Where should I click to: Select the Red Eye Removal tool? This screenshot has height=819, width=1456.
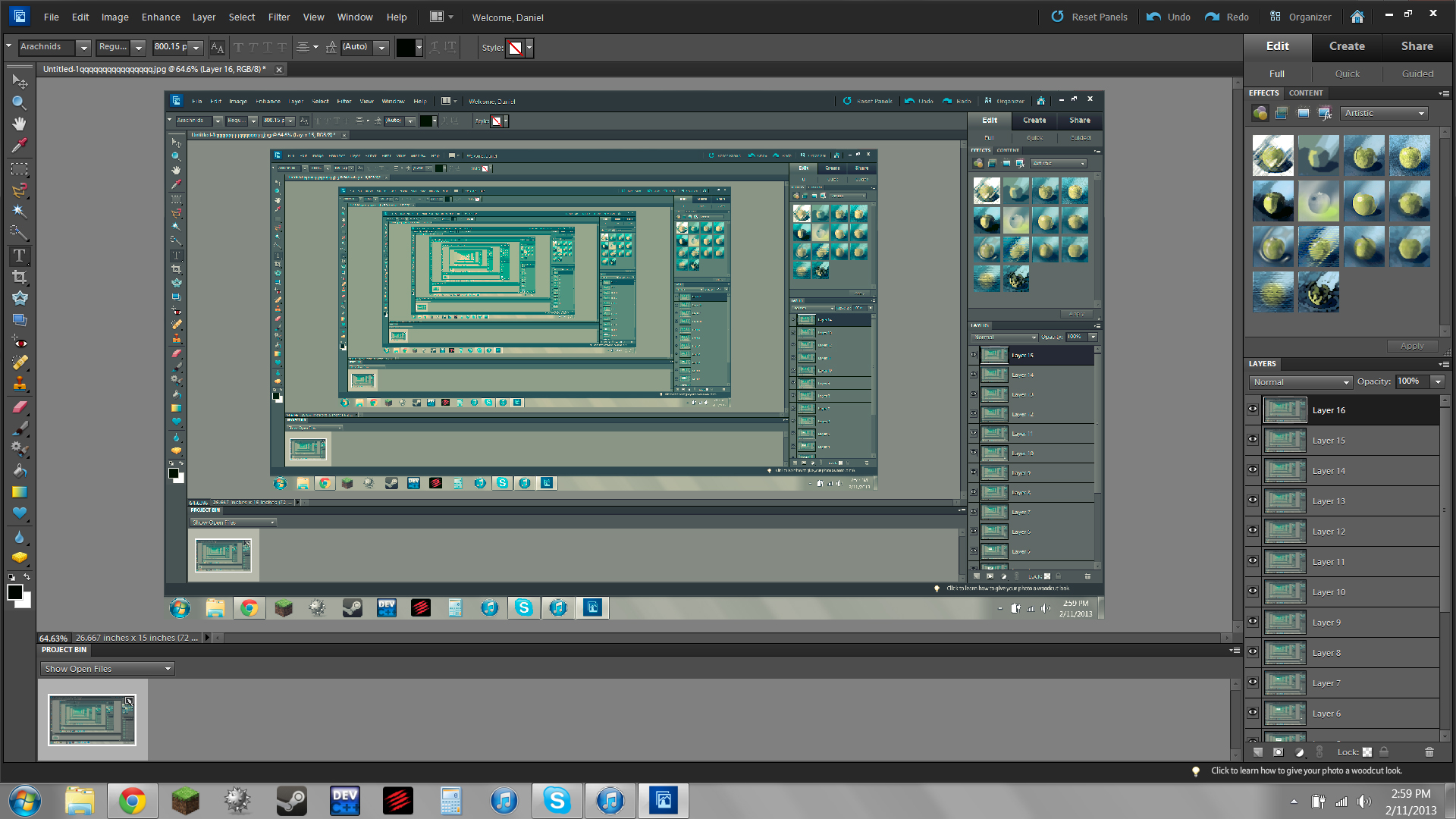click(x=20, y=342)
